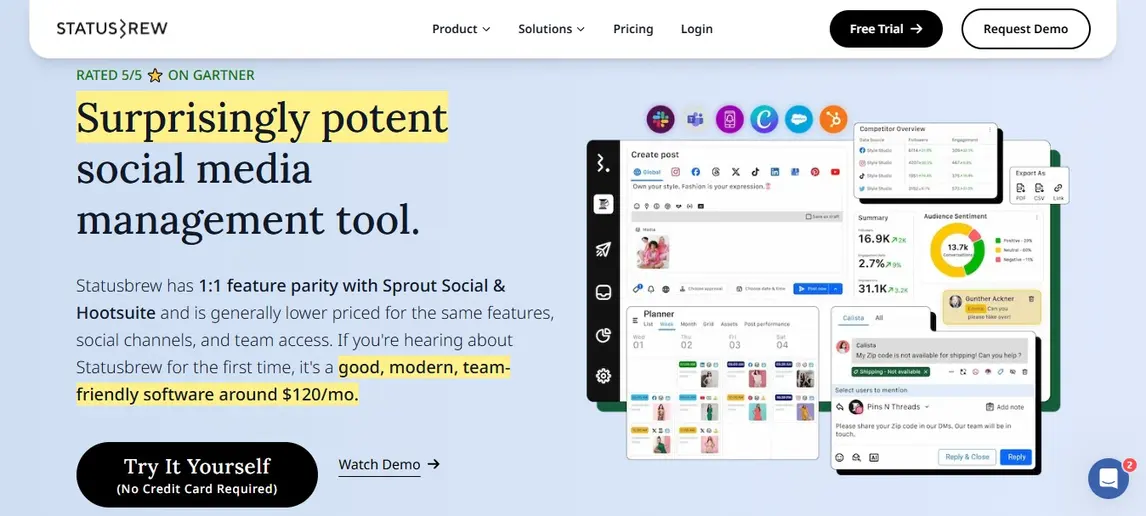
Task: Expand the Solutions dropdown menu
Action: 551,29
